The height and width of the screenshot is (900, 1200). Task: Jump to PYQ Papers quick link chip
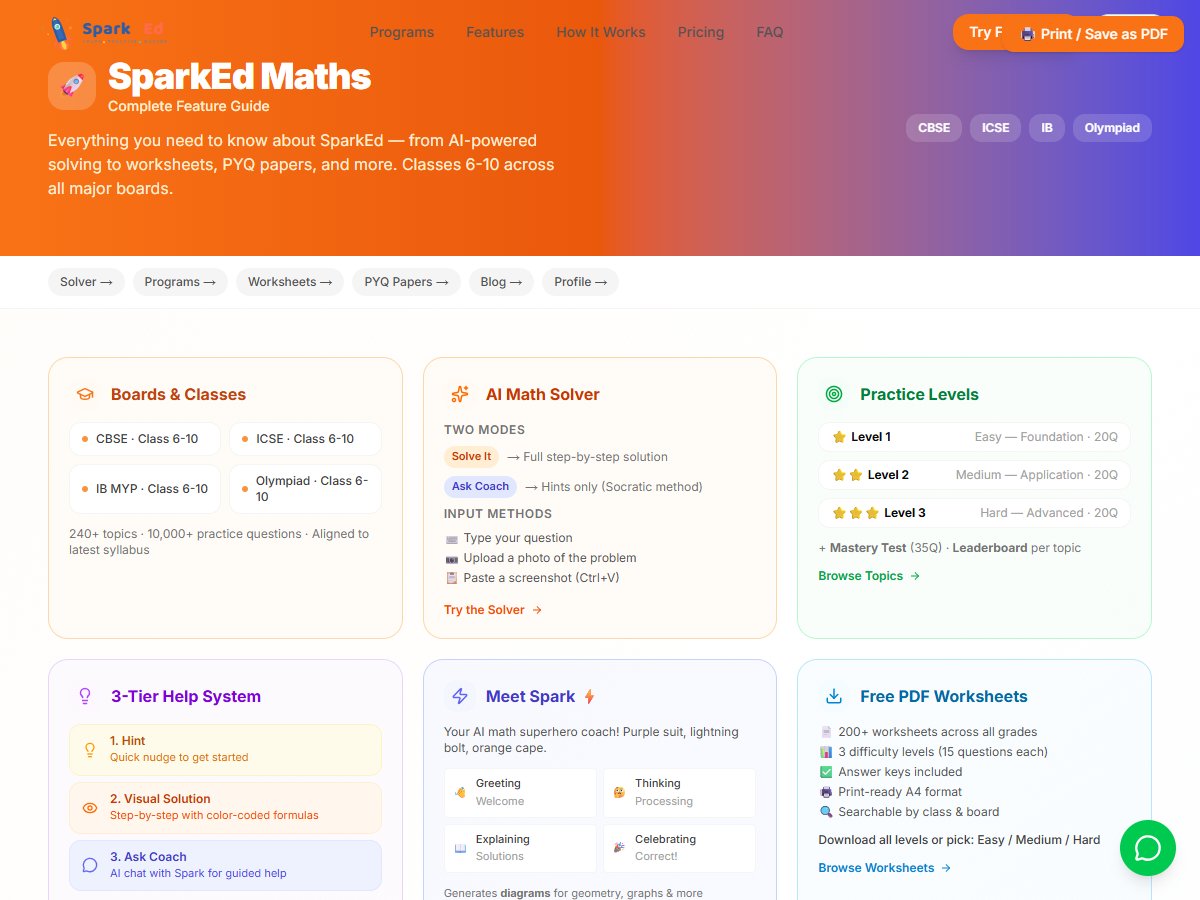[406, 282]
